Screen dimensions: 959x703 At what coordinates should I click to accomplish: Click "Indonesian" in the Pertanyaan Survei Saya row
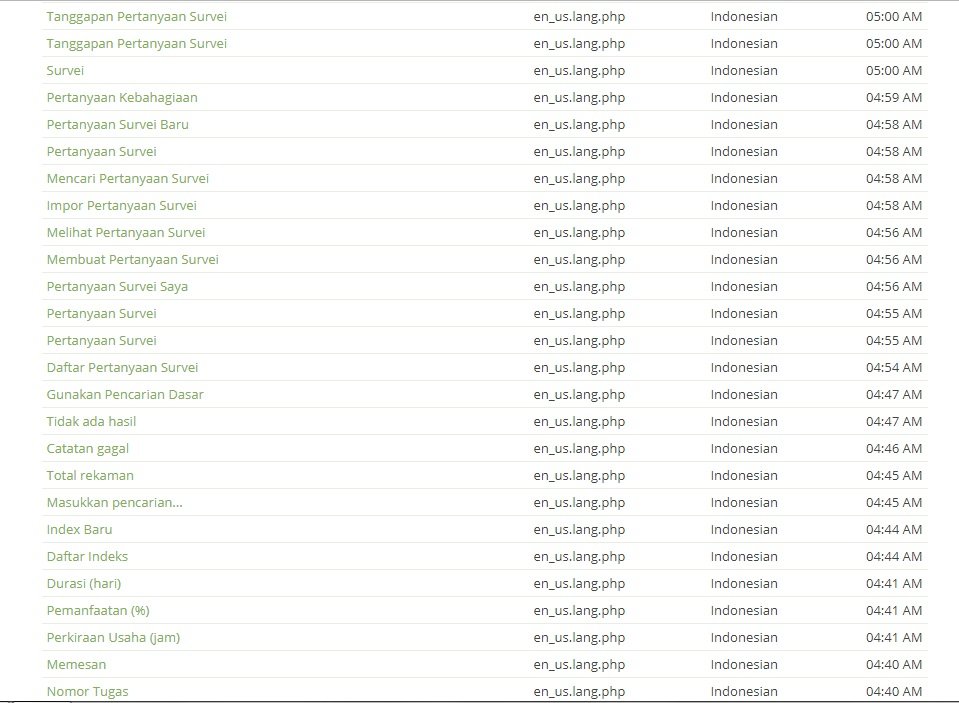744,286
